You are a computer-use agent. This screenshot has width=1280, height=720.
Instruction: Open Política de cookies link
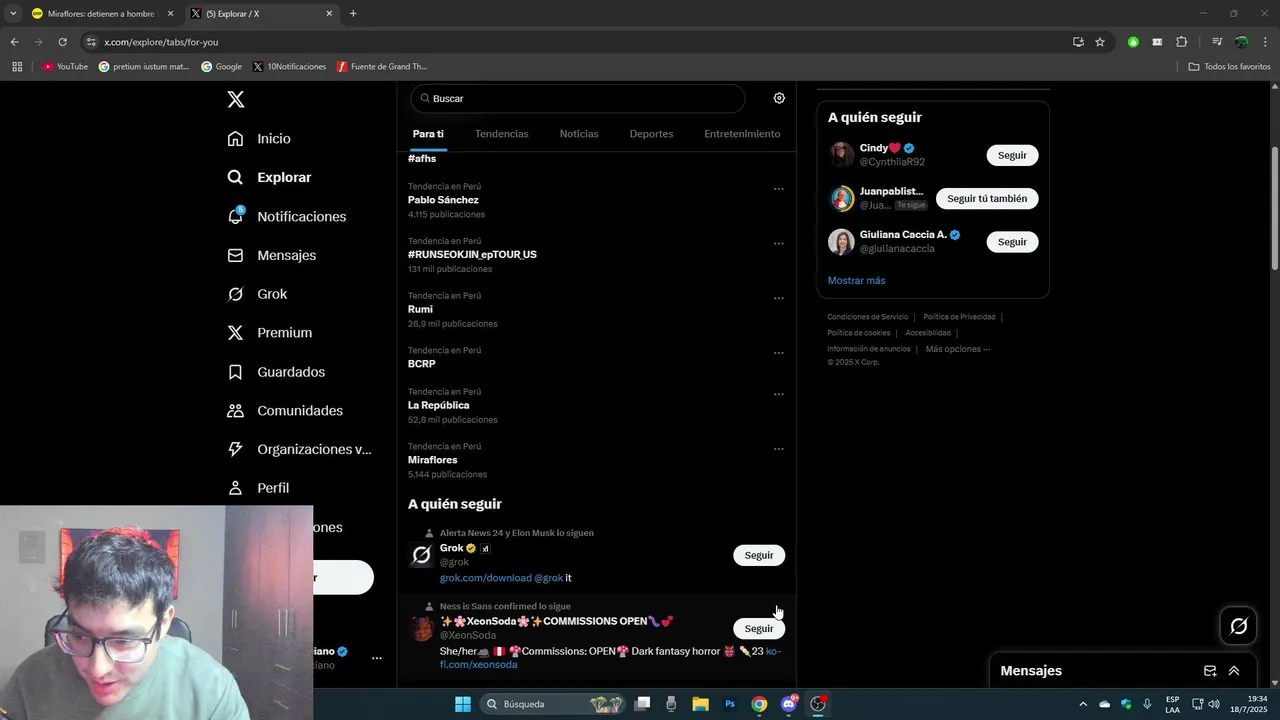coord(858,333)
